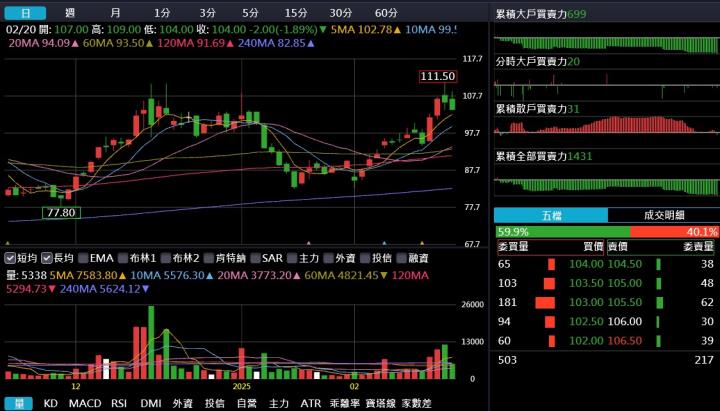Screen dimensions: 720x411
Task: Enable the 外資 overlay checkbox
Action: pos(328,258)
